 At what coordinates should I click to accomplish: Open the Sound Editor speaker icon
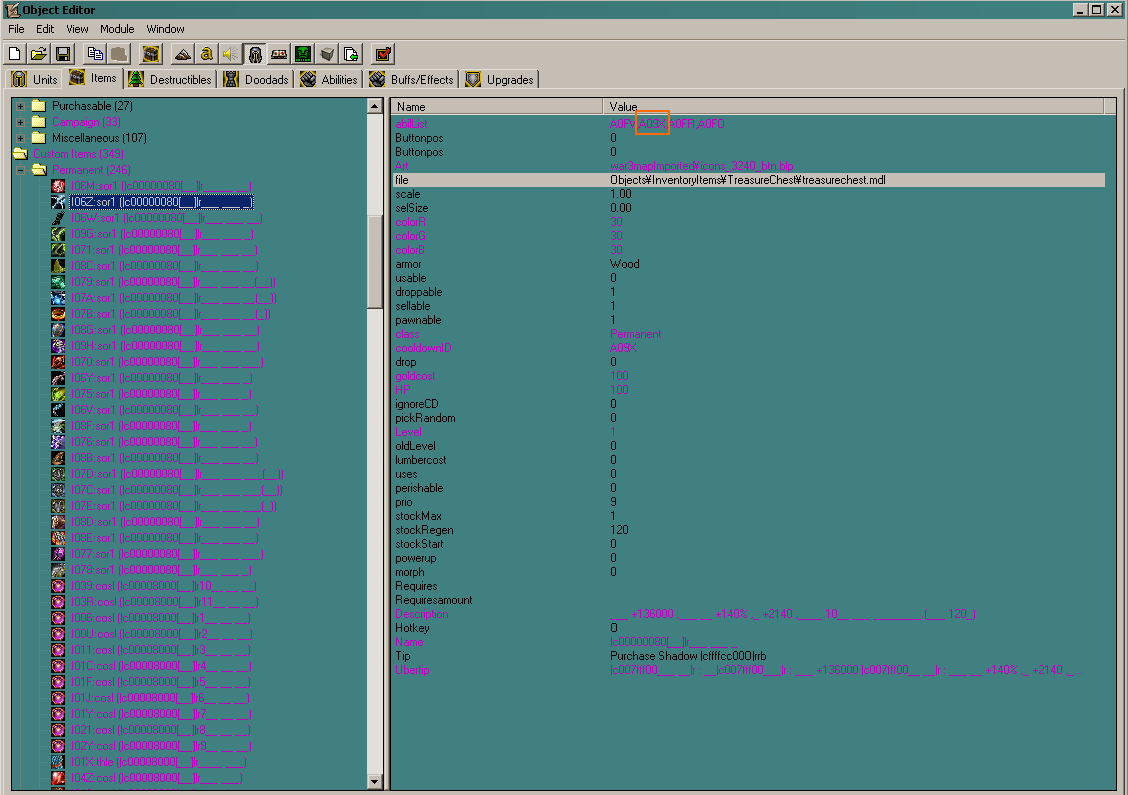pos(230,54)
